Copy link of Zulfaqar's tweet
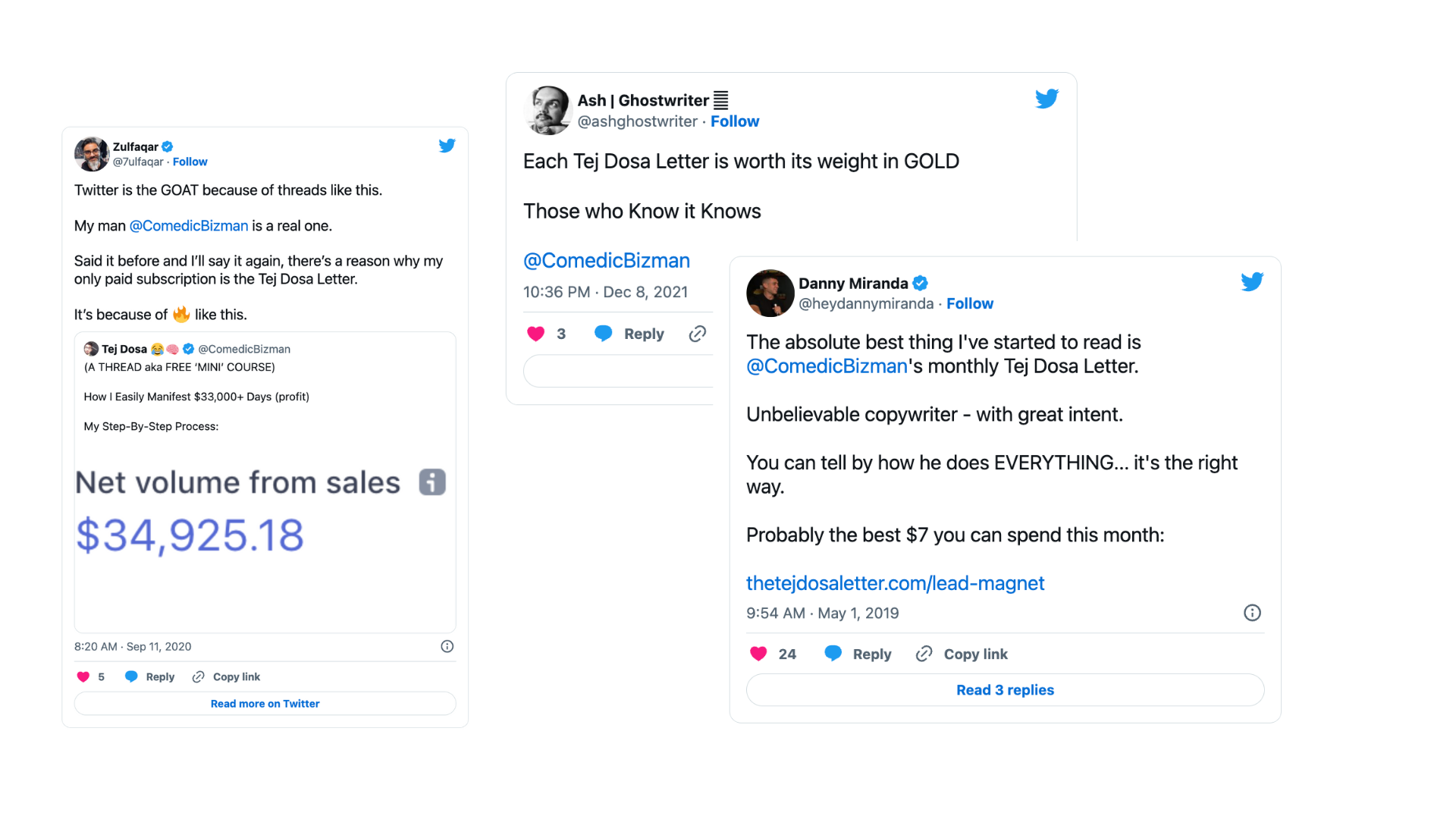 tap(226, 676)
